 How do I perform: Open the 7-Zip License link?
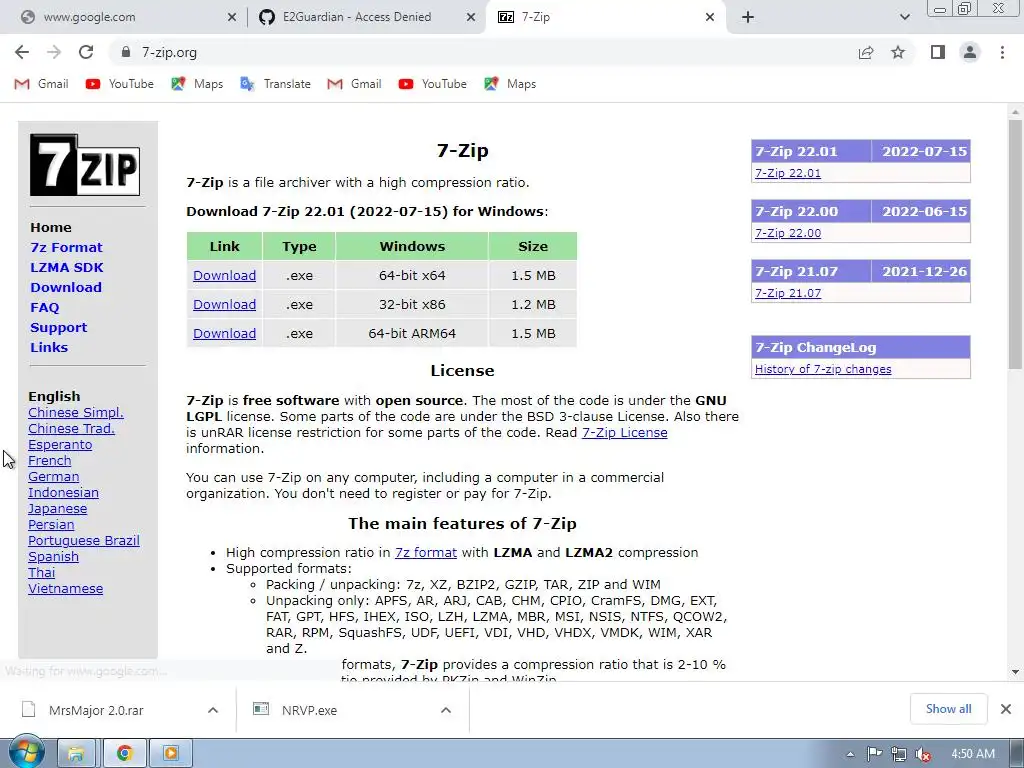point(624,432)
